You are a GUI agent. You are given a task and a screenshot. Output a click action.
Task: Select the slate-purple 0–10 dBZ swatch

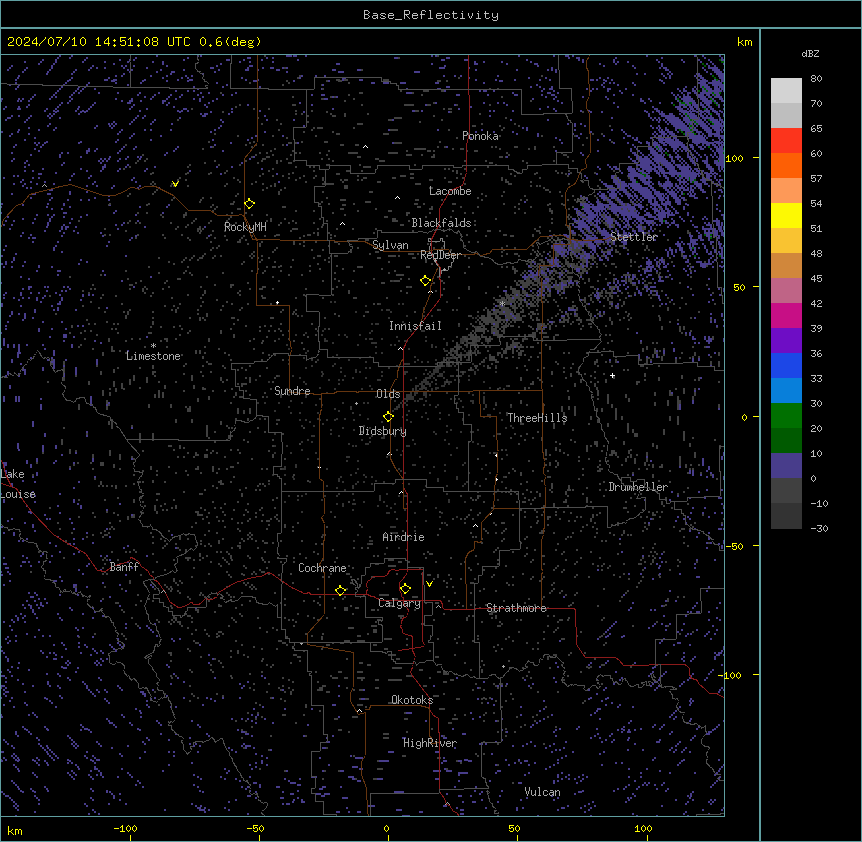[x=786, y=466]
